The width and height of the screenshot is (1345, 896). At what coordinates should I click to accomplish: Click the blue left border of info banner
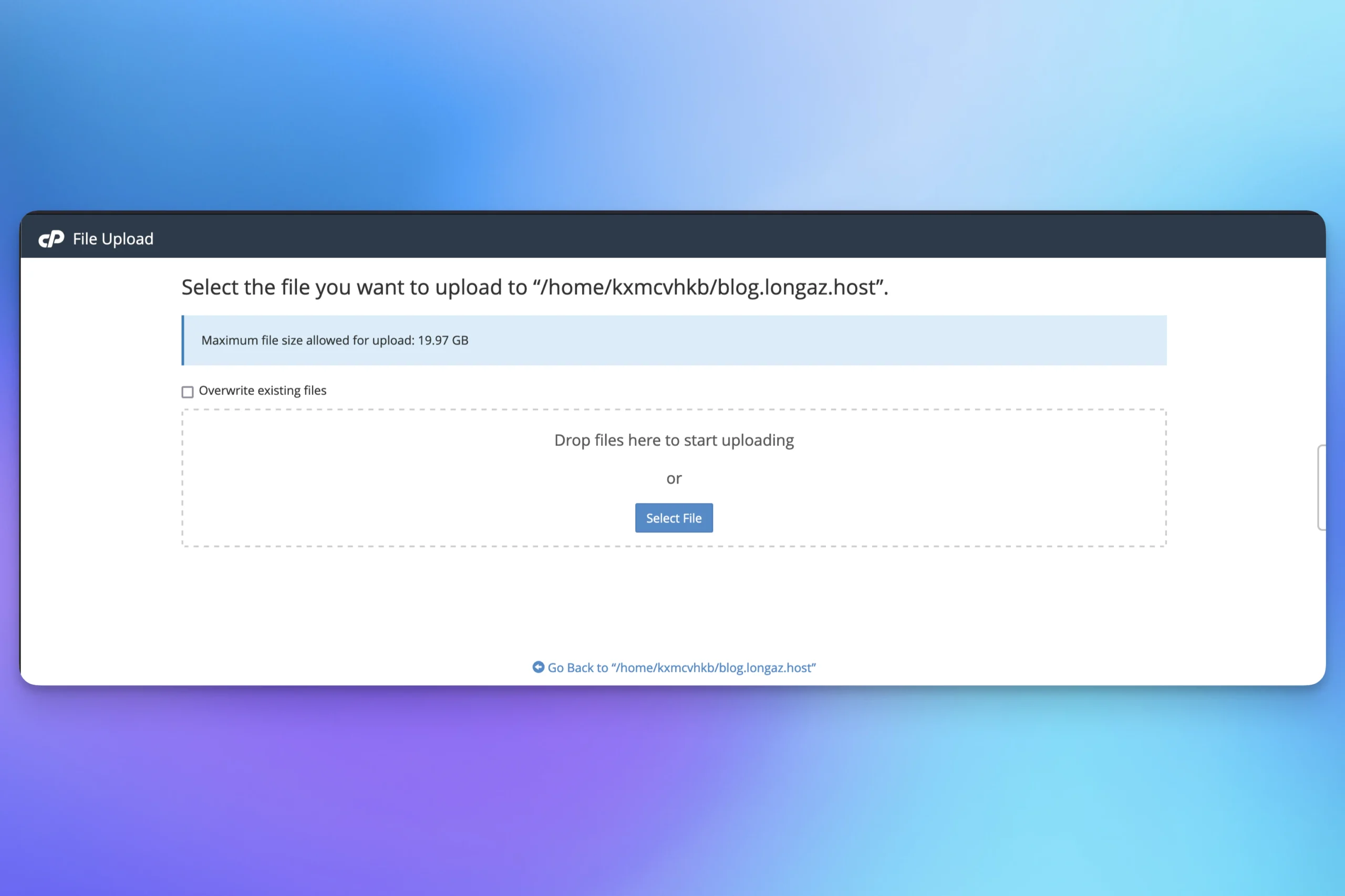tap(183, 340)
